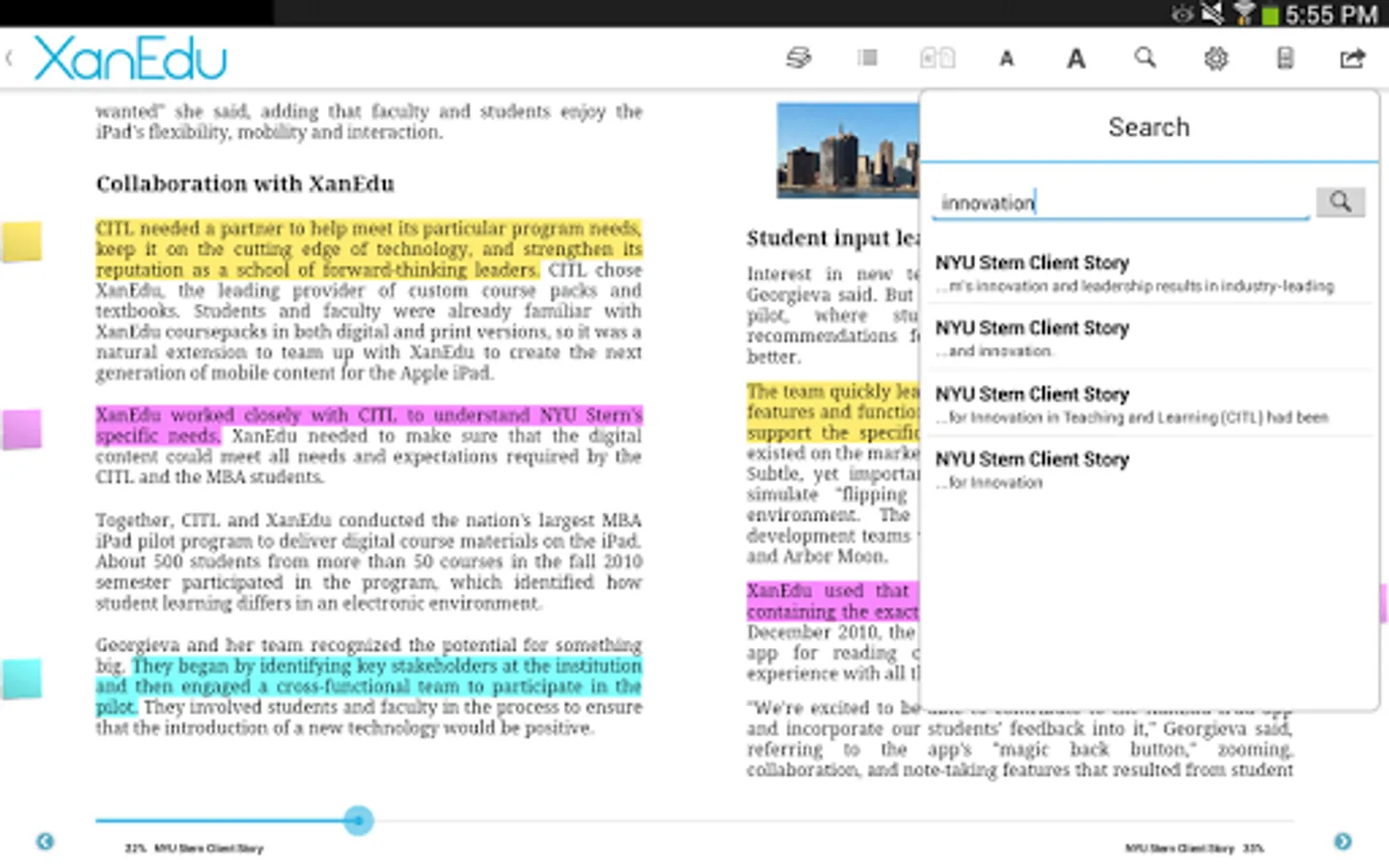1389x868 pixels.
Task: Click the search field containing "innovation"
Action: point(1121,203)
